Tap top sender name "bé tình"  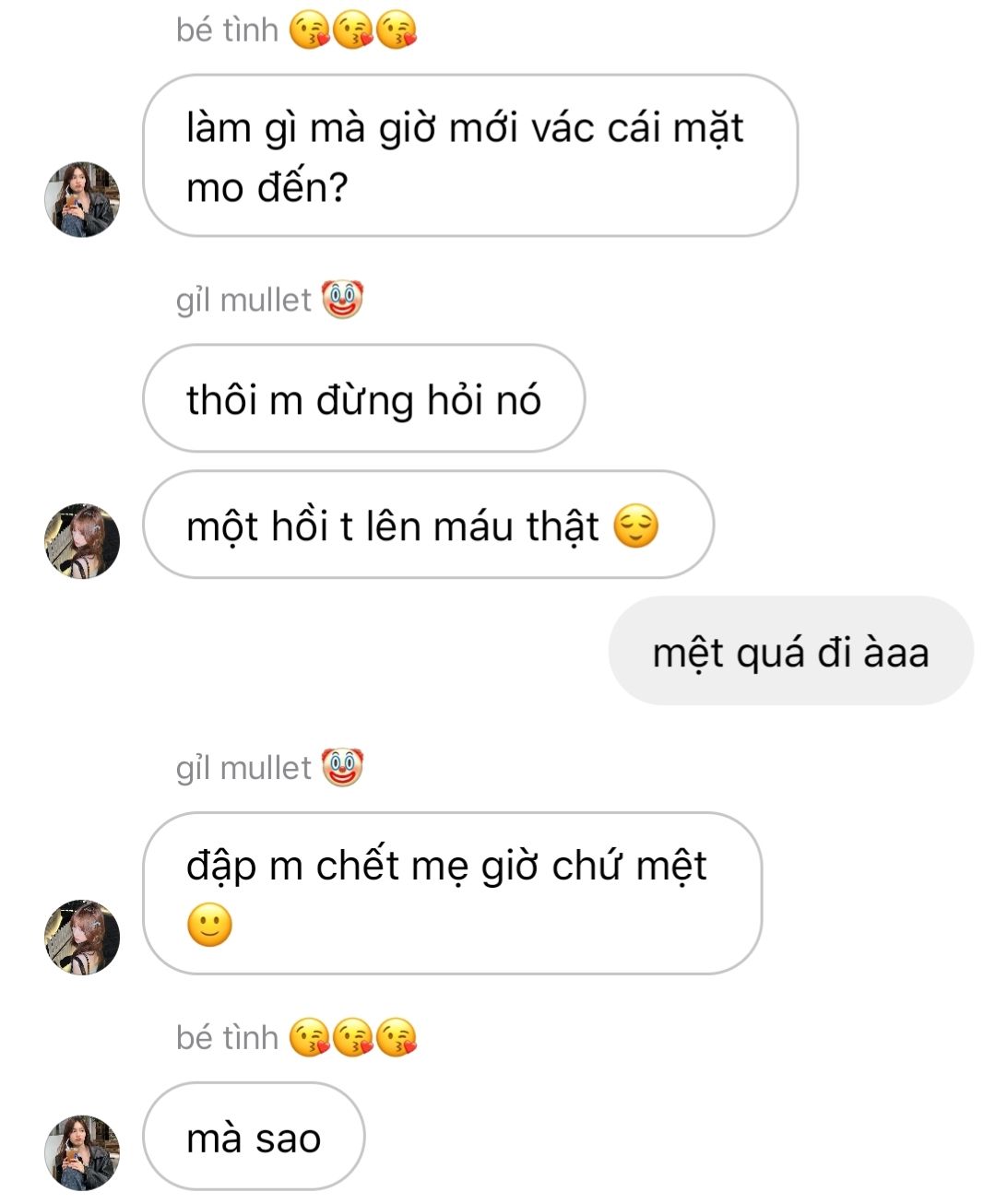pyautogui.click(x=227, y=30)
